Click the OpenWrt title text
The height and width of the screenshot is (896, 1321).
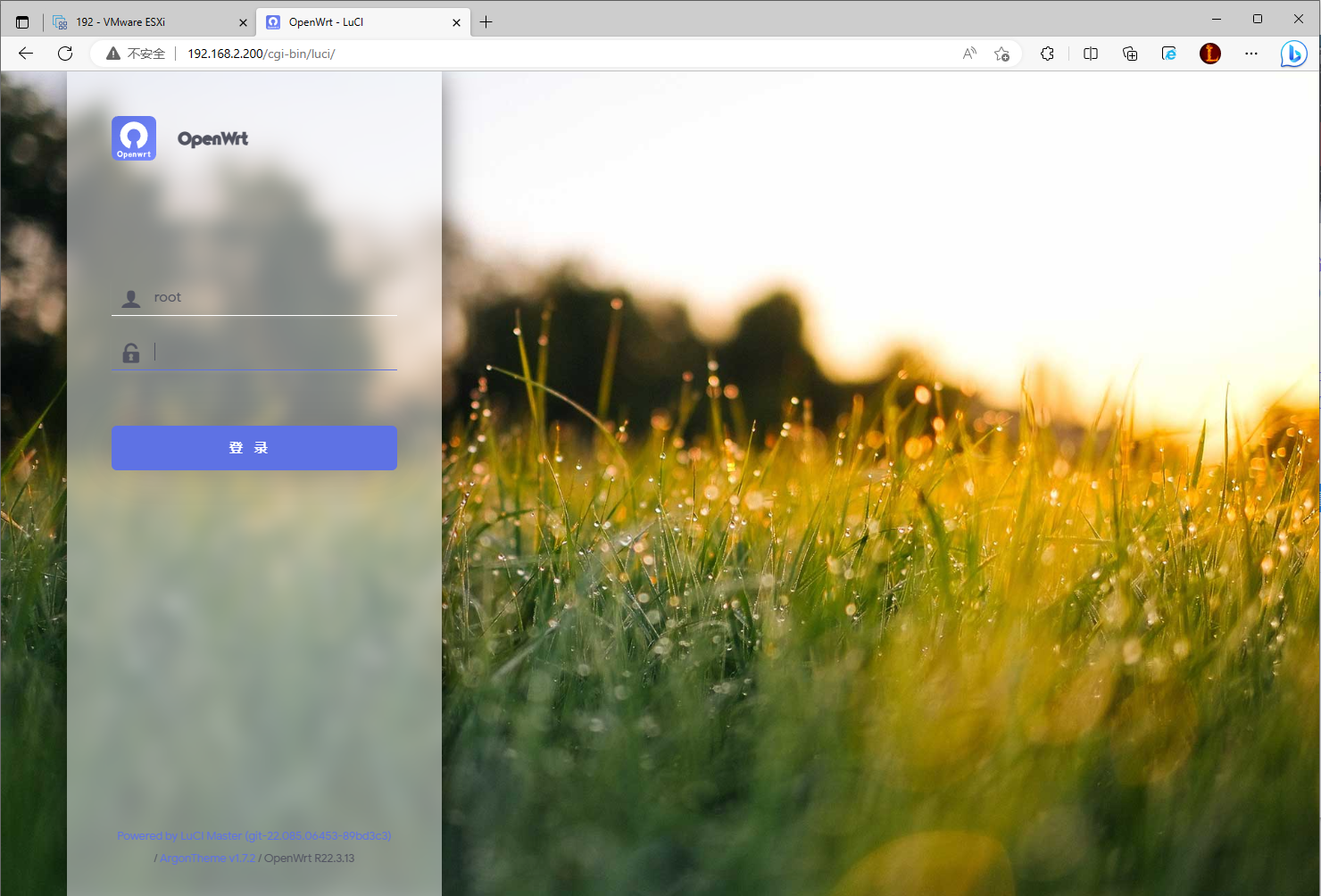[212, 138]
